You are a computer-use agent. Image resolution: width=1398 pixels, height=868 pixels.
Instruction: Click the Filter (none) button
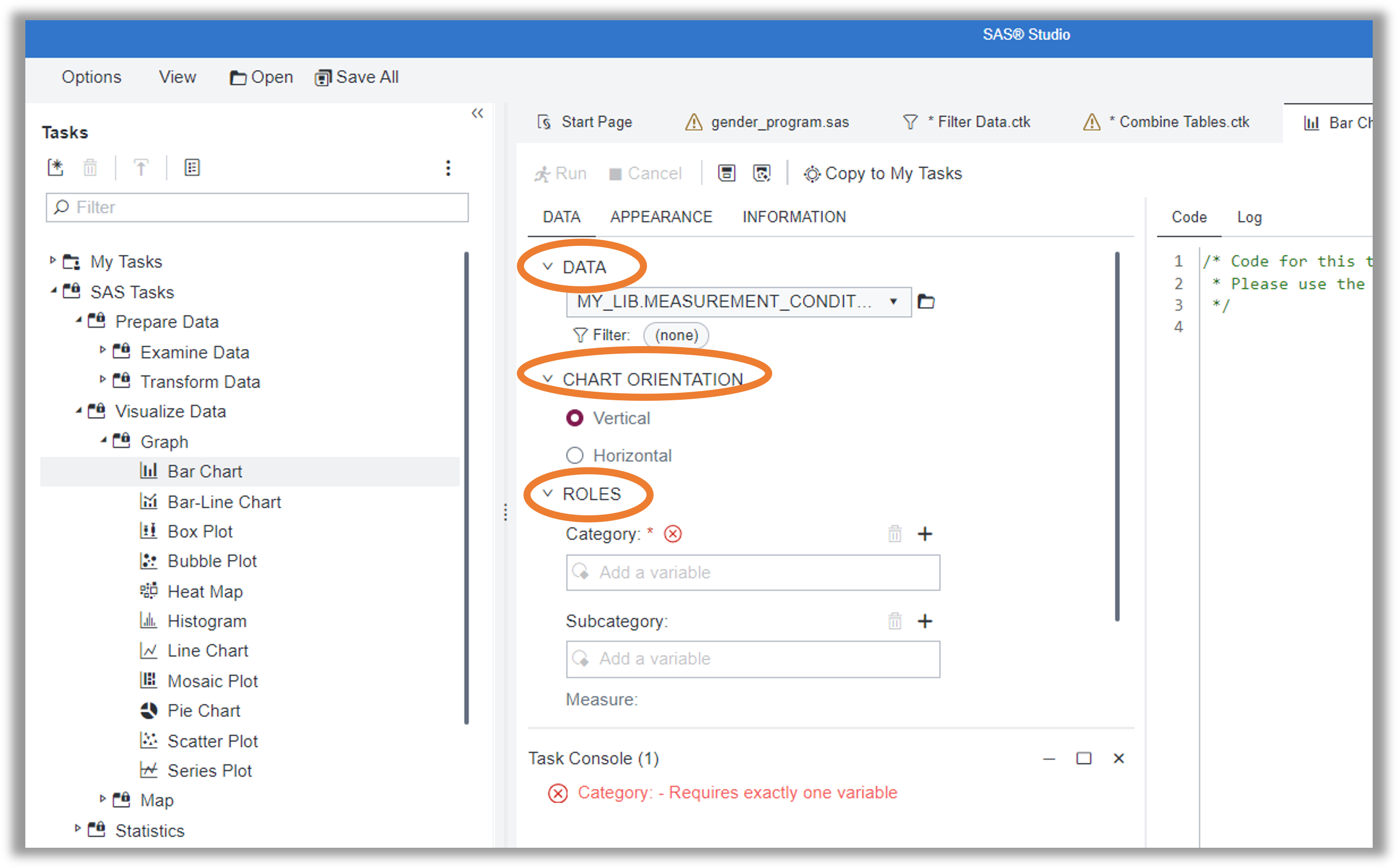point(676,335)
